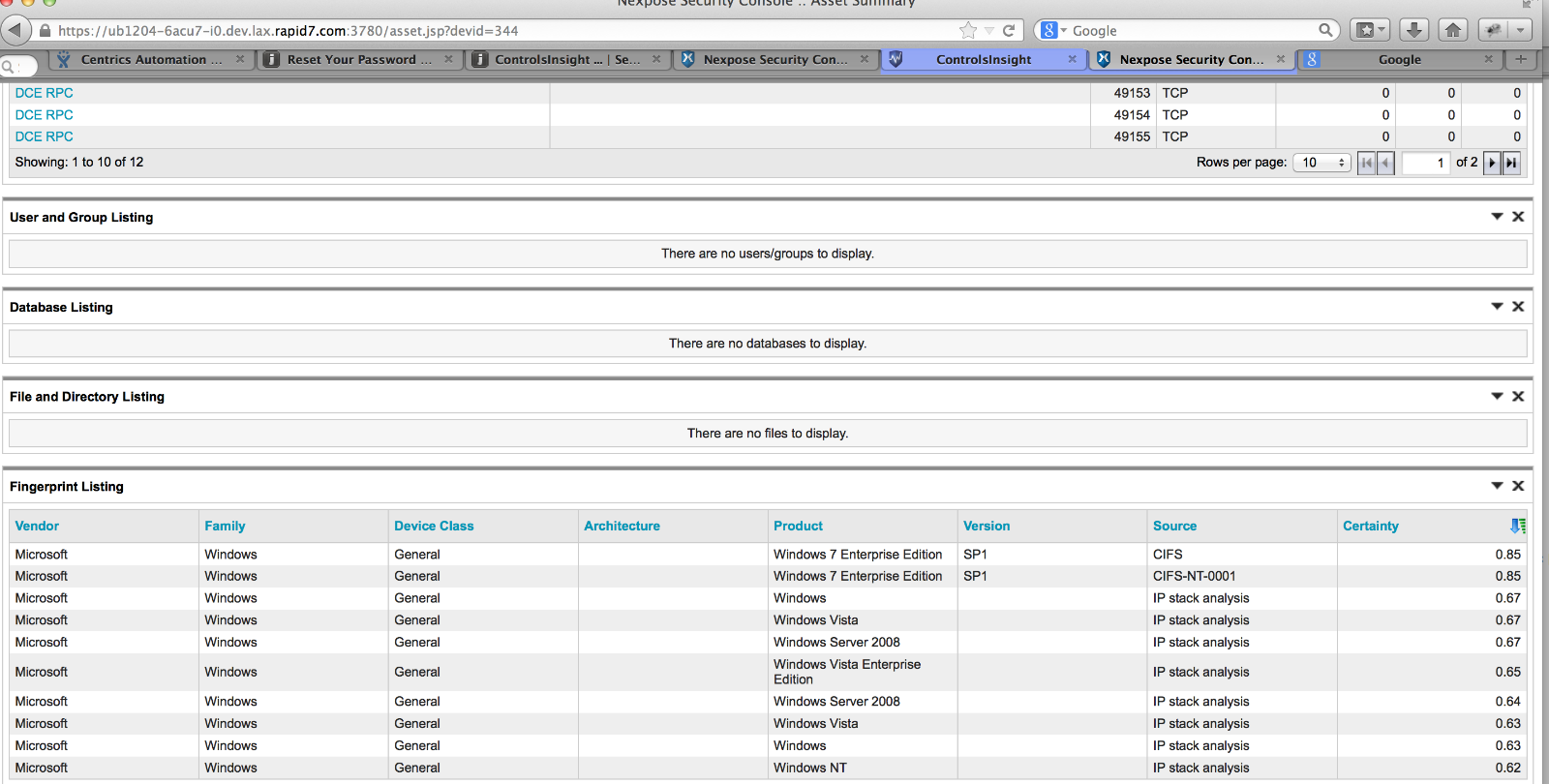Open the DCE RPC link for port 49153
Screen dimensions: 1549x784
45,93
